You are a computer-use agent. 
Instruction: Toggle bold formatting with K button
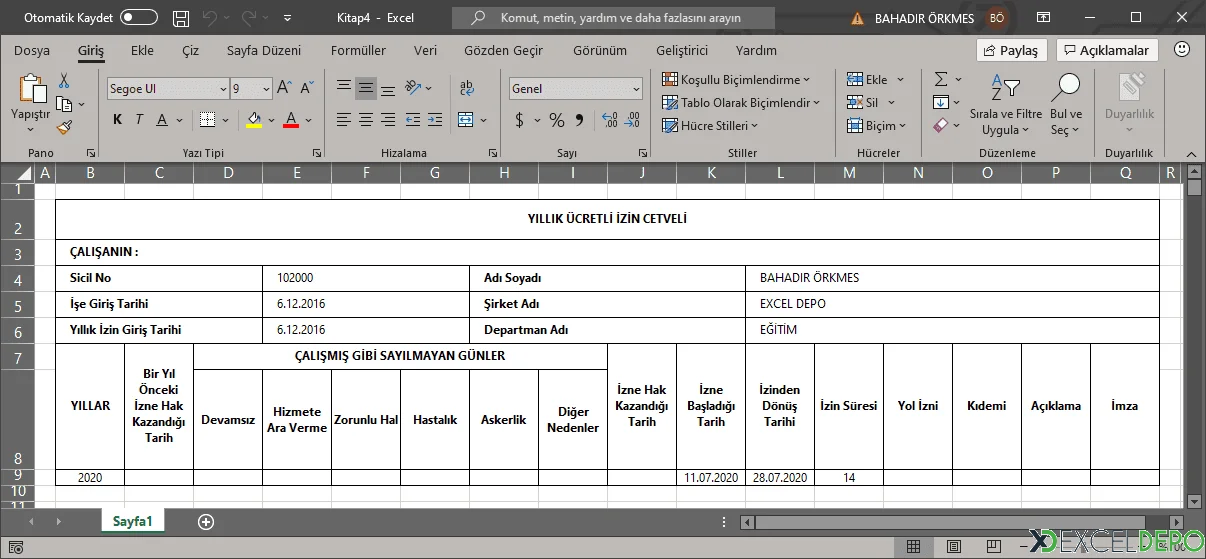tap(117, 120)
